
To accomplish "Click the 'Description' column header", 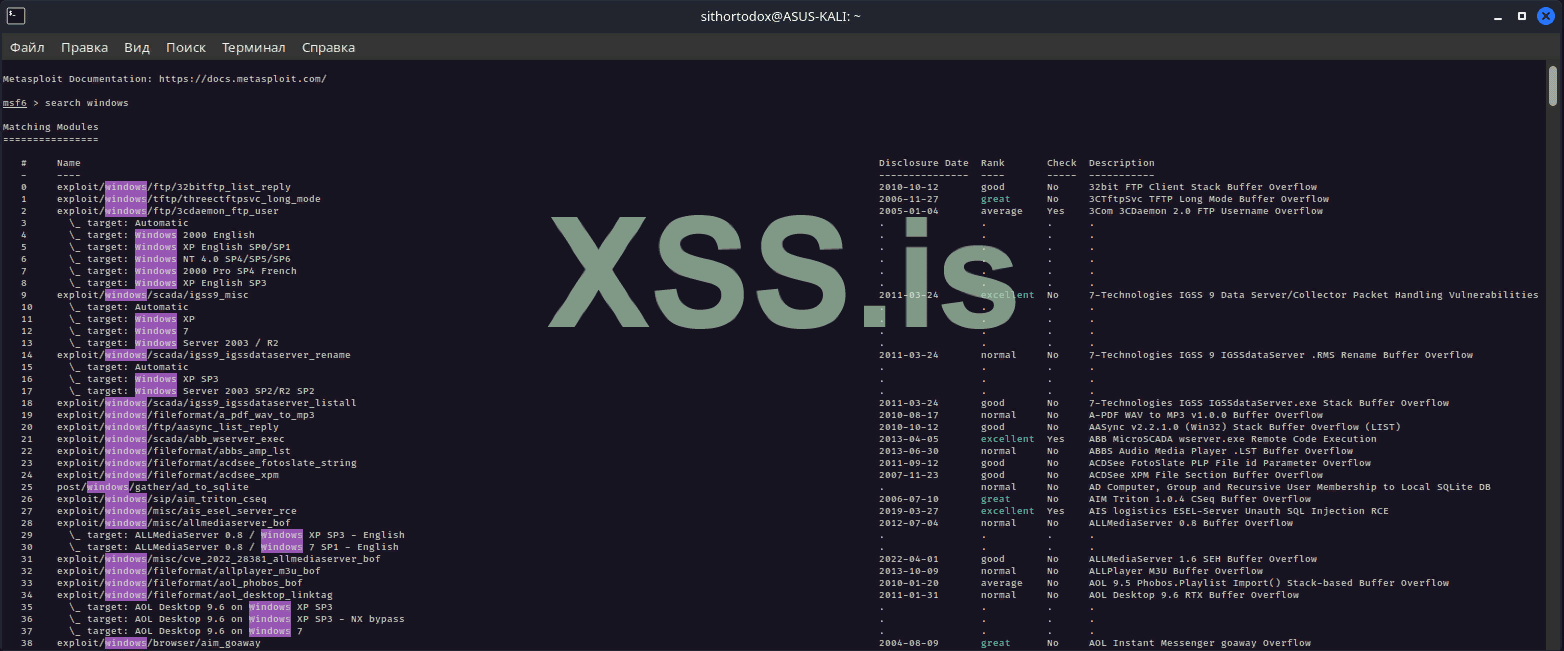I will point(1122,163).
